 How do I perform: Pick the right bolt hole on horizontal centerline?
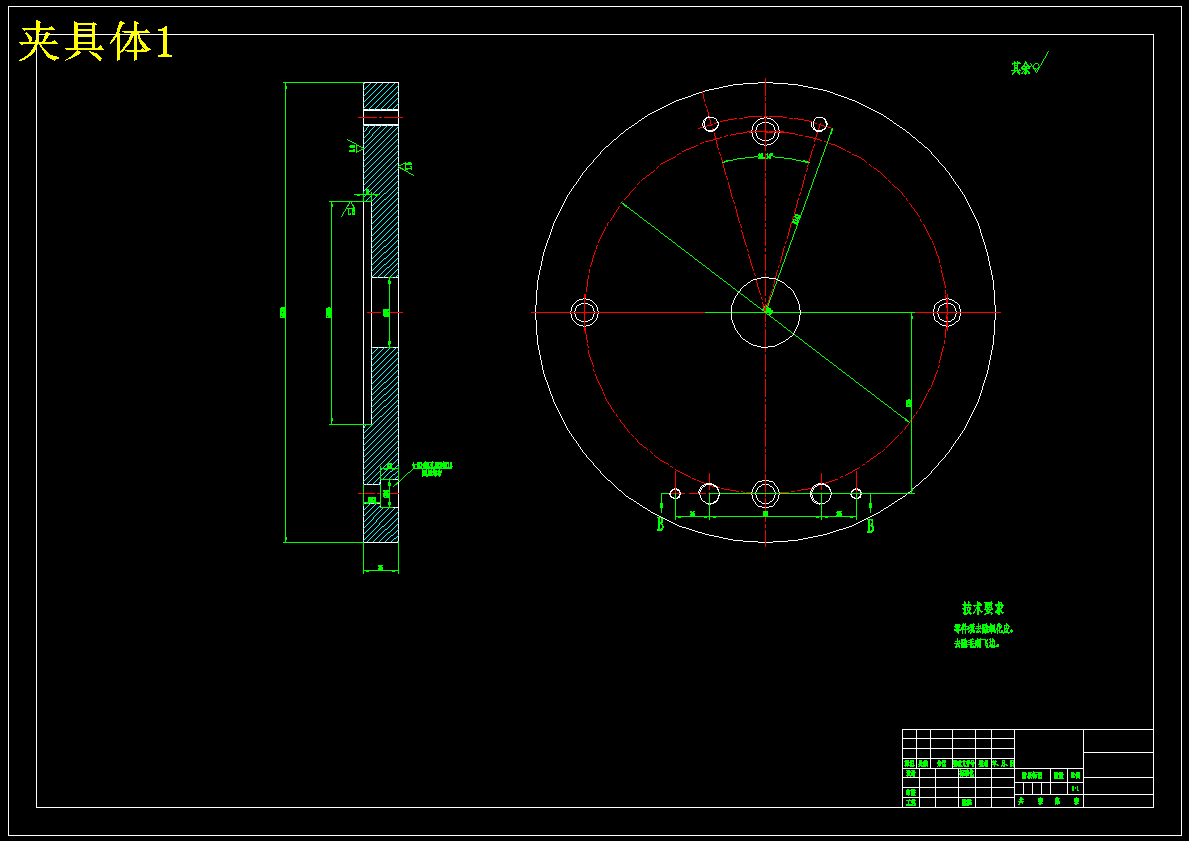coord(946,312)
